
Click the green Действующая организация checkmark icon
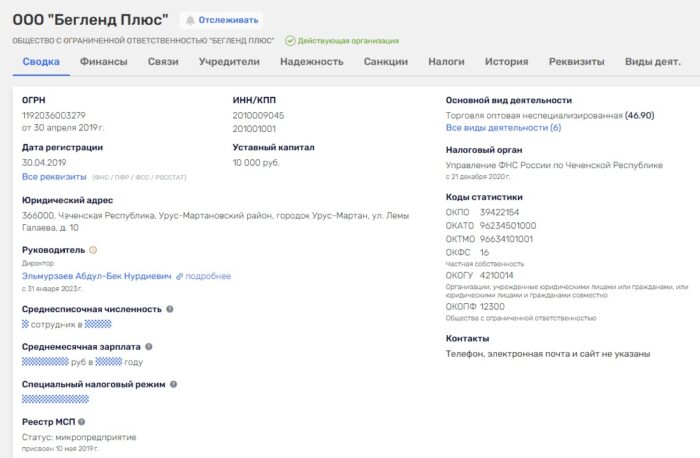pyautogui.click(x=290, y=41)
